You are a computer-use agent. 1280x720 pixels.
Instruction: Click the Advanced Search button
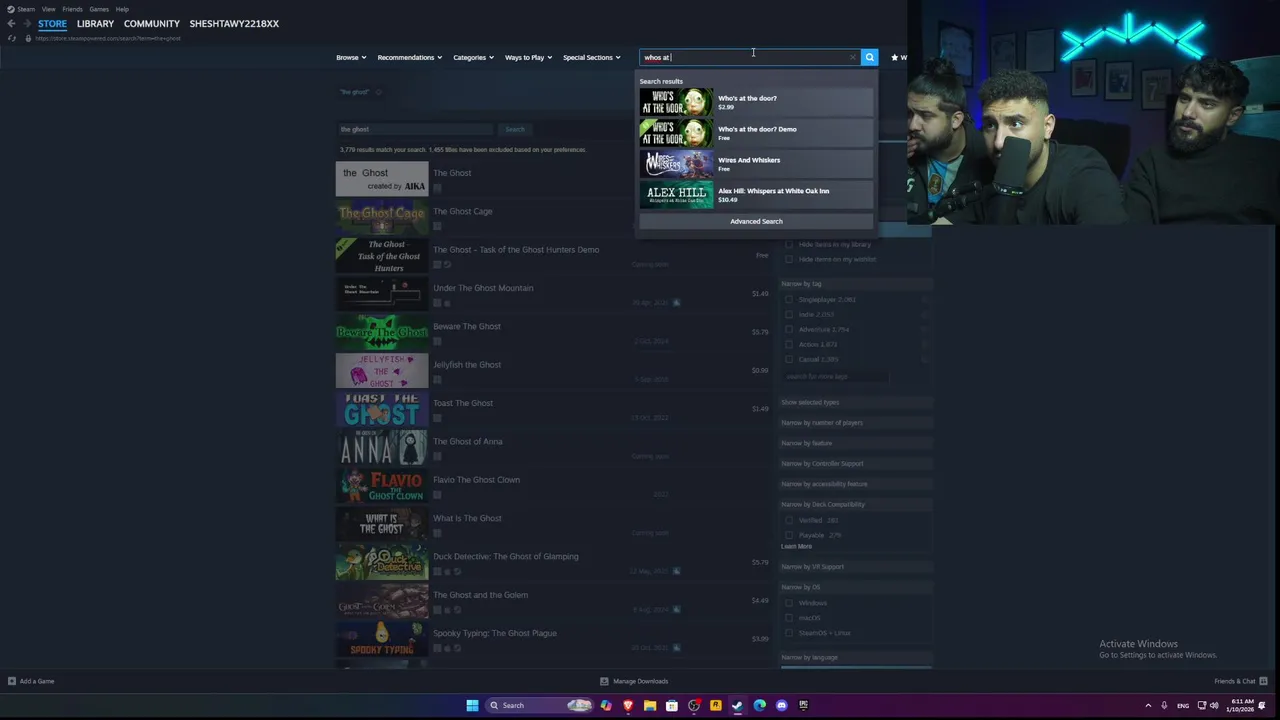tap(756, 221)
